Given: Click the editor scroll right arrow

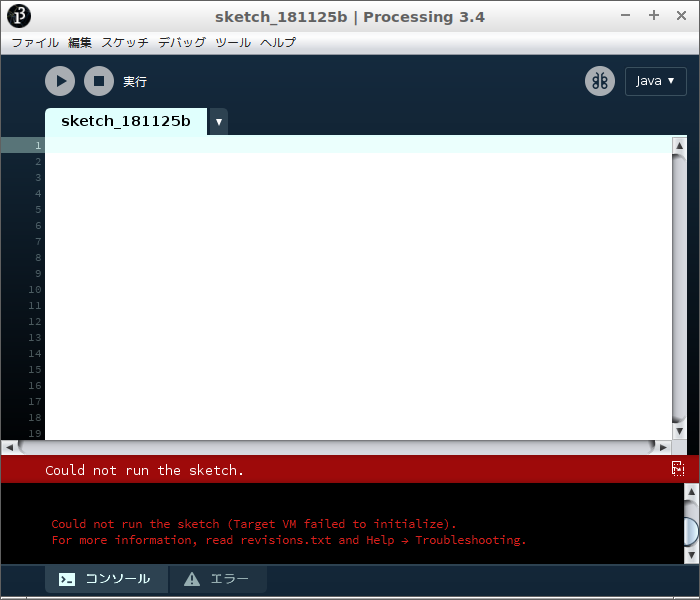Looking at the screenshot, I should (x=663, y=447).
